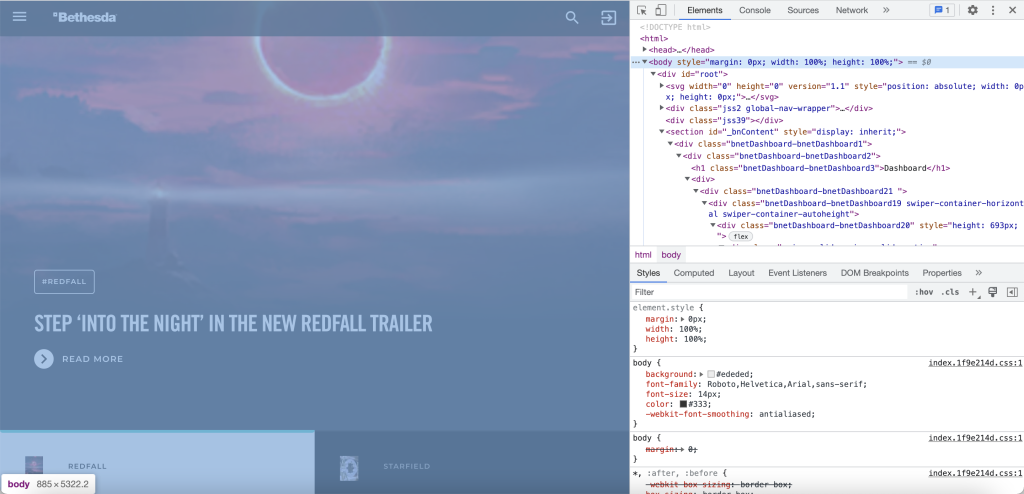Open the DevTools three-dot customize menu

pyautogui.click(x=993, y=10)
